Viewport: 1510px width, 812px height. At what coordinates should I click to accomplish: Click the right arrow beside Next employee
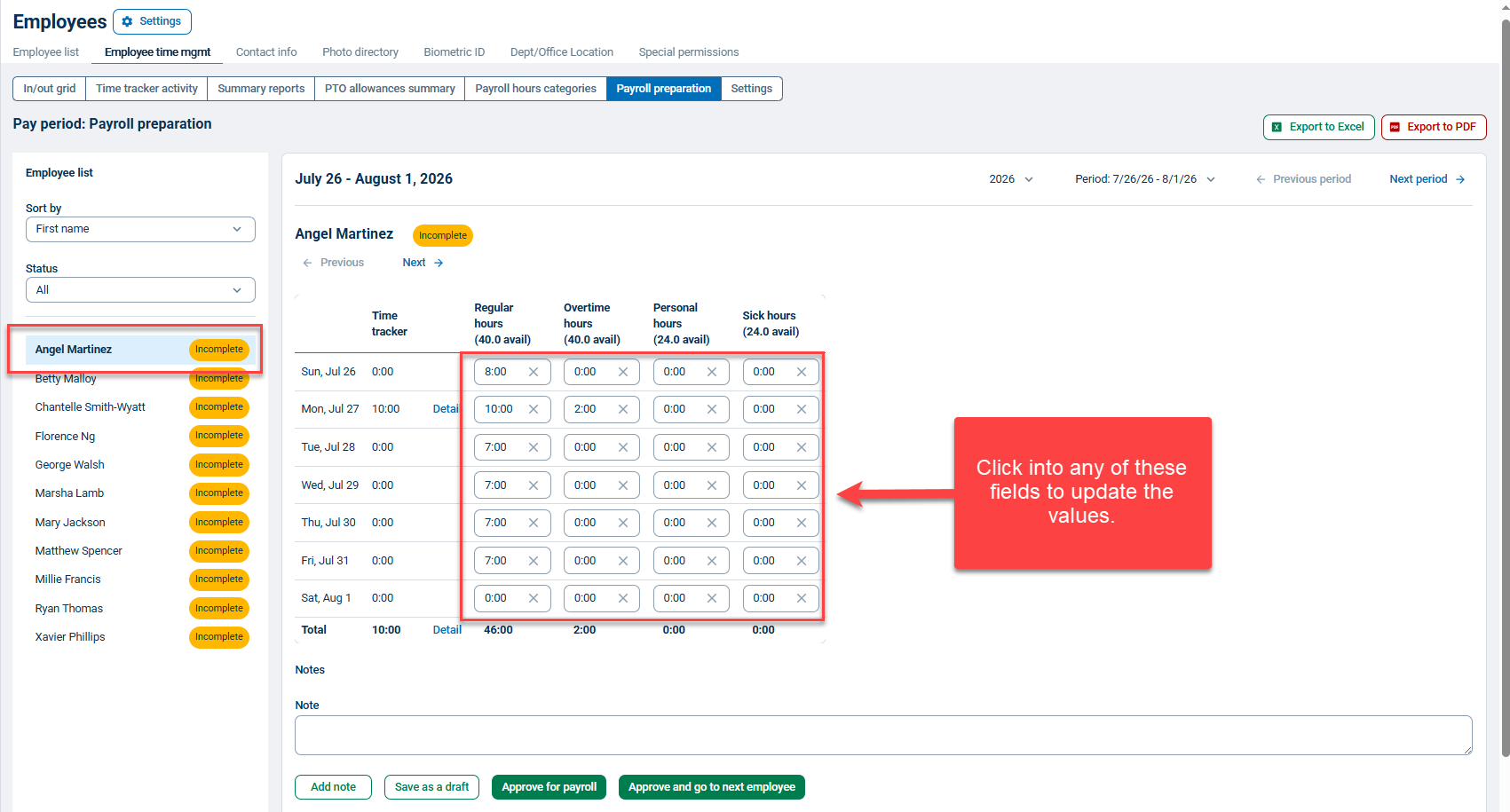[x=439, y=263]
